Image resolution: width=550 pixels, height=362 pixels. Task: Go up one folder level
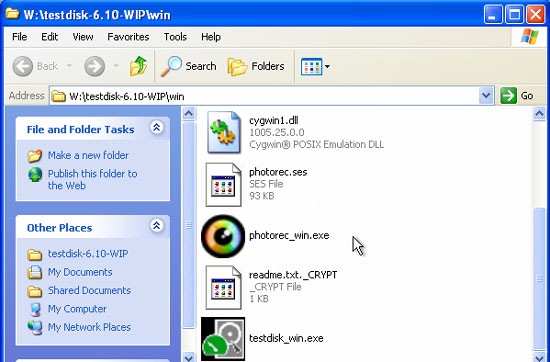pyautogui.click(x=139, y=66)
